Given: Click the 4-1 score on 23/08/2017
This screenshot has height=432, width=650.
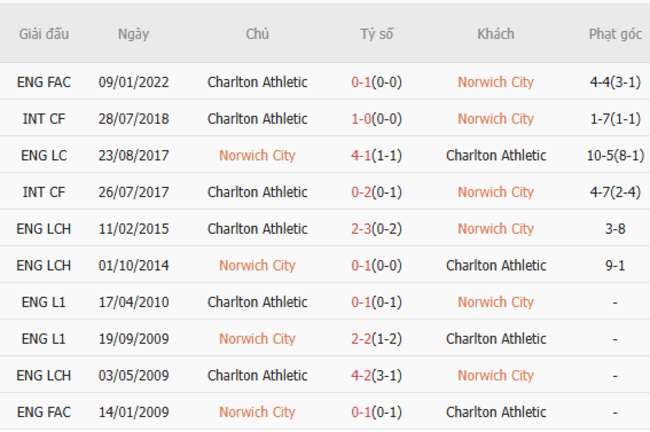Looking at the screenshot, I should click(x=361, y=155).
